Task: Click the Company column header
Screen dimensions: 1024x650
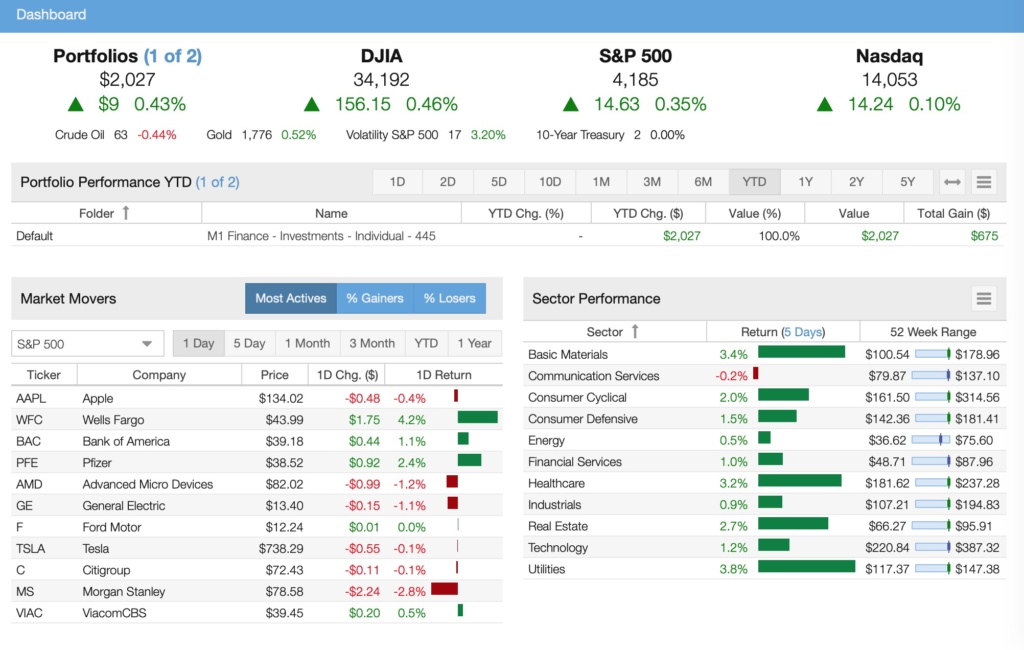Action: tap(159, 375)
